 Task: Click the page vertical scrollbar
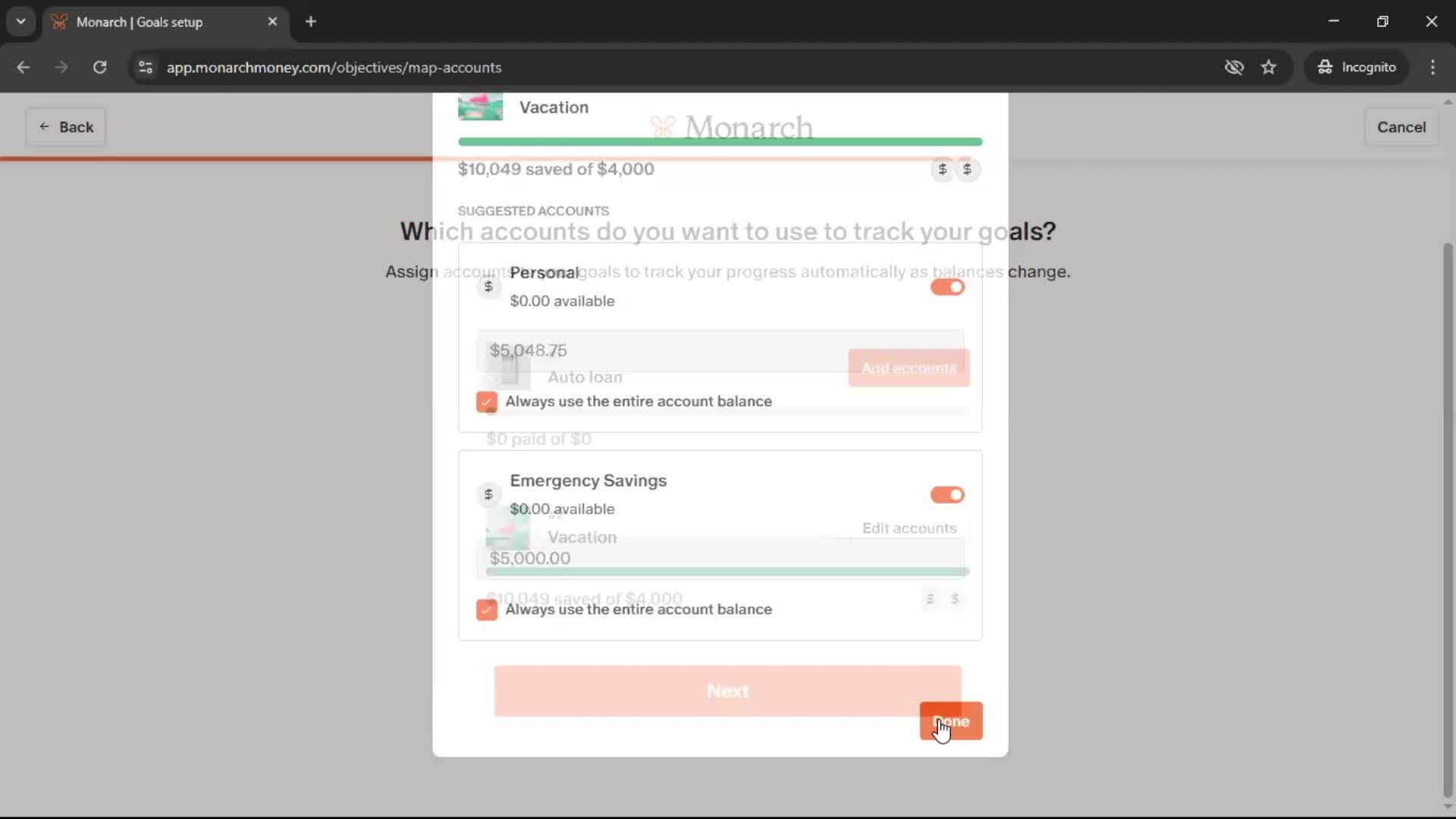1448,516
